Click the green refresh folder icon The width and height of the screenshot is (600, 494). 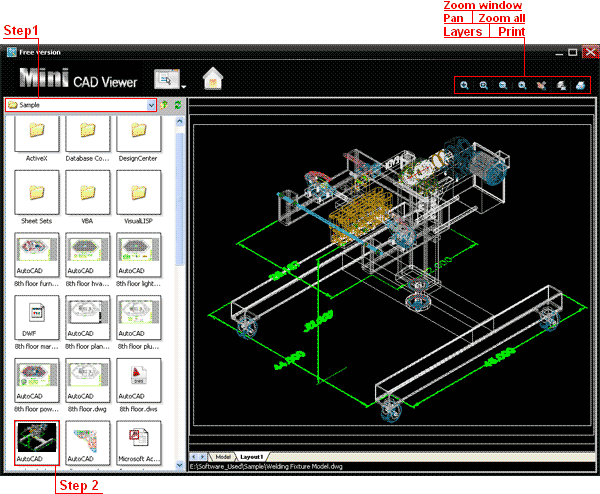pos(178,104)
